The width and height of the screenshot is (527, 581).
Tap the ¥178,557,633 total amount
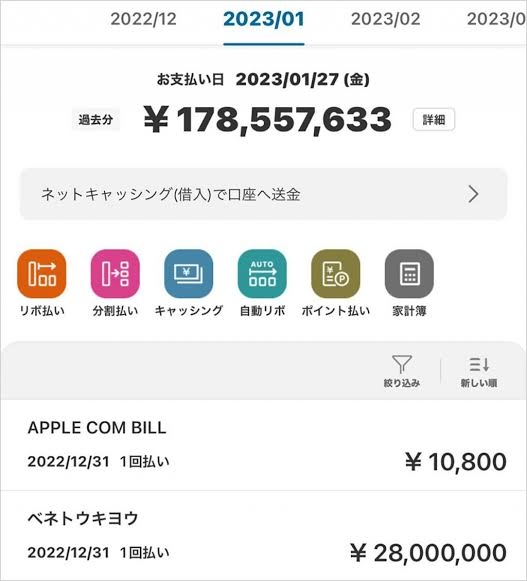[x=267, y=119]
